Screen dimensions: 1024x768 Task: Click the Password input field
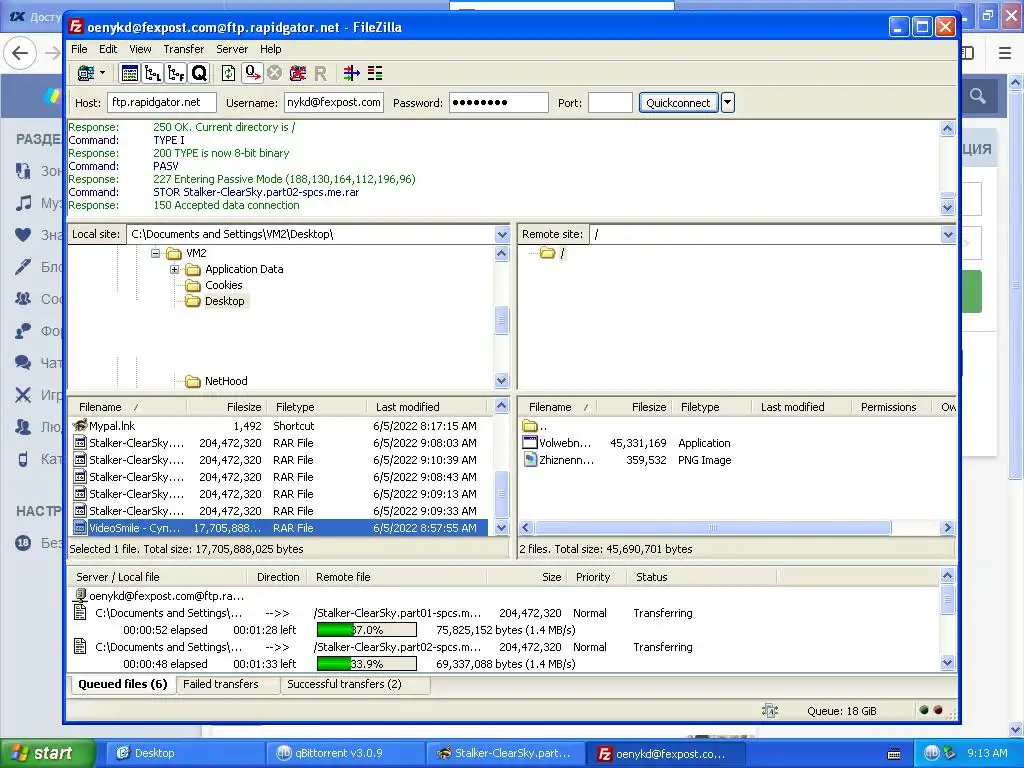[498, 103]
